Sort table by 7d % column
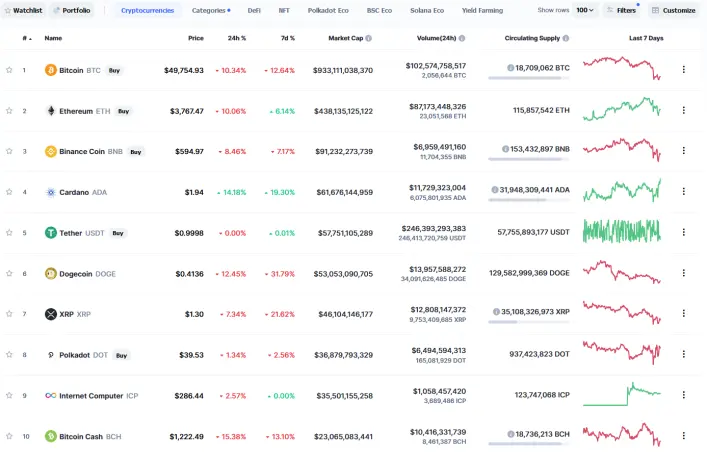The image size is (707, 453). (288, 38)
